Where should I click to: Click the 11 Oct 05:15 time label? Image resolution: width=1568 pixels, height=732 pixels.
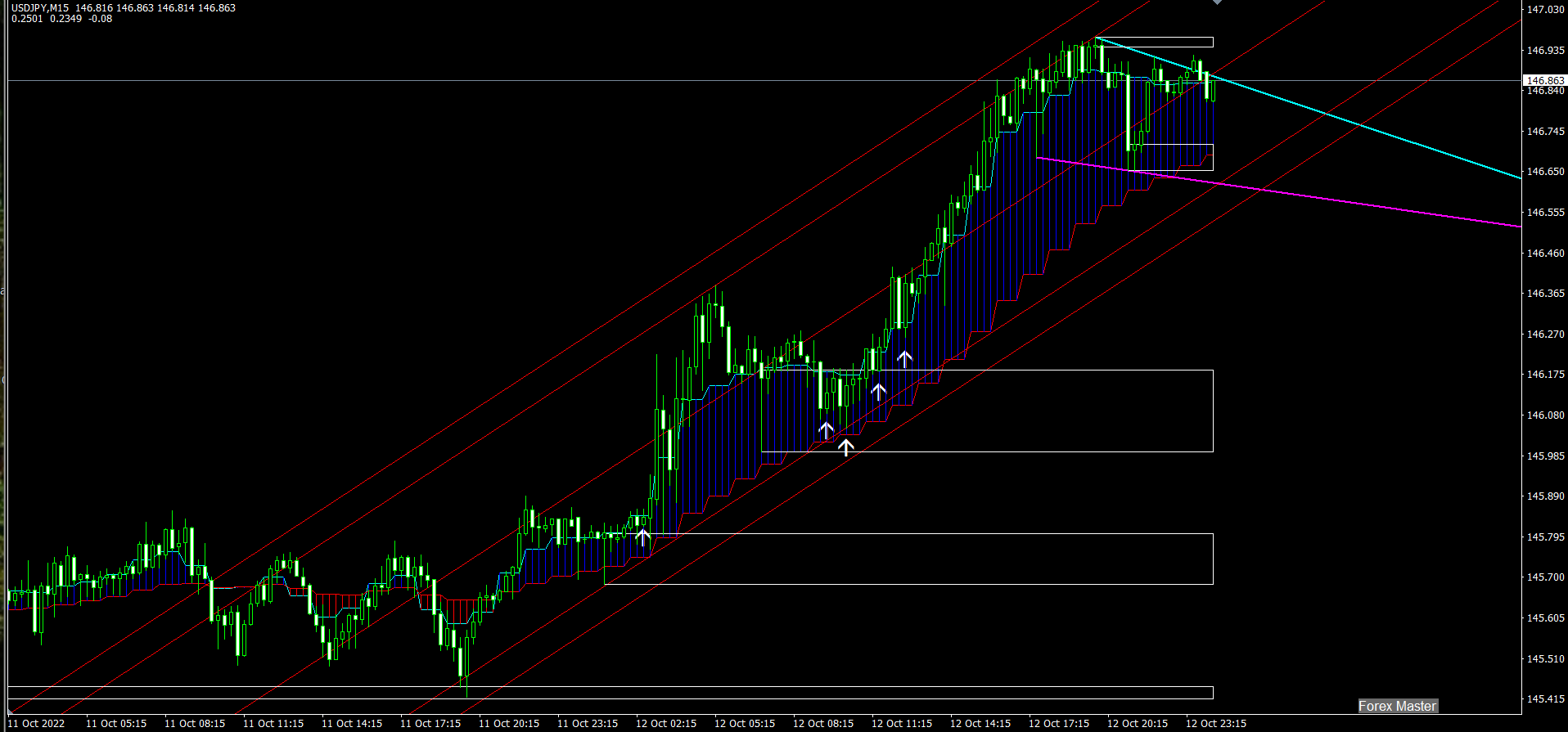coord(116,724)
